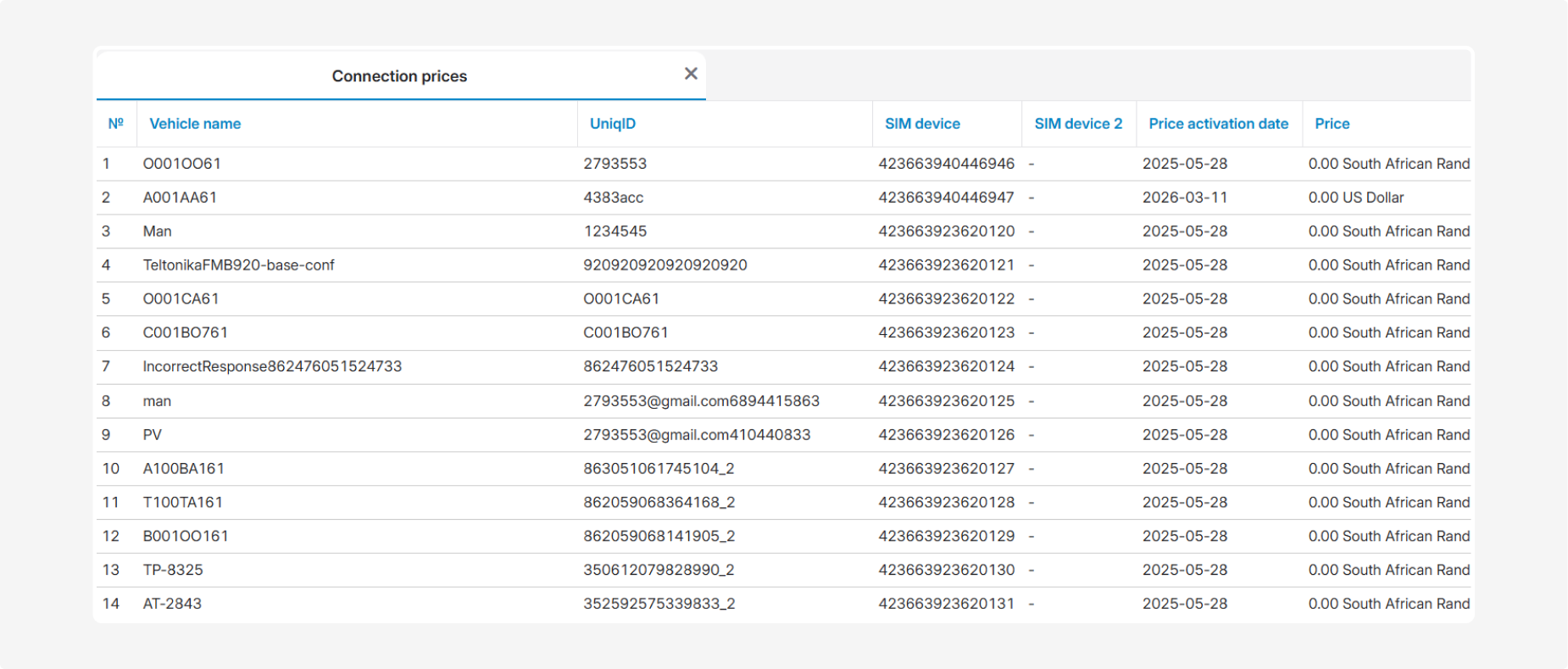Click SIM device 423663923620125

pyautogui.click(x=946, y=401)
